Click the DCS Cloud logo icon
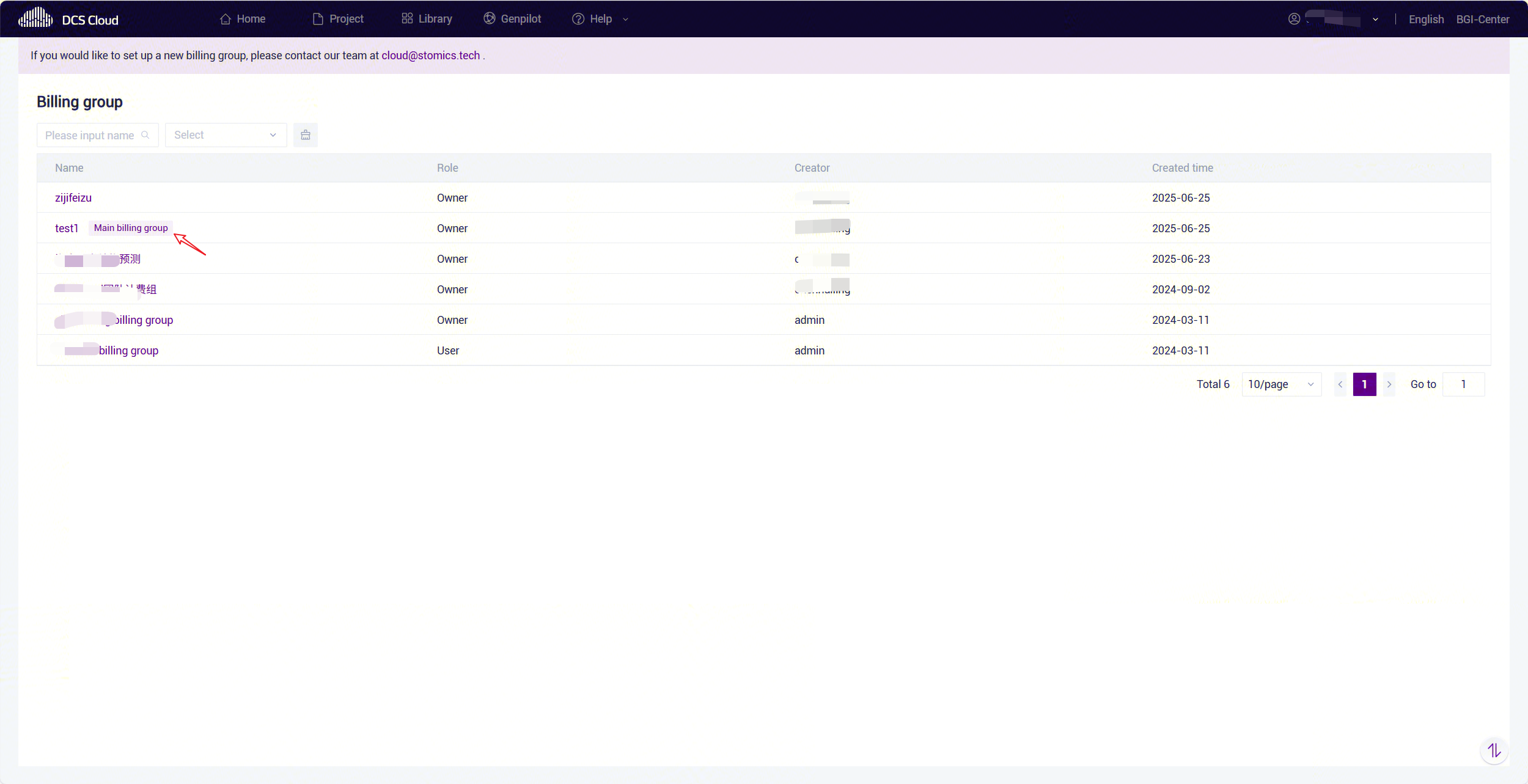 coord(35,18)
